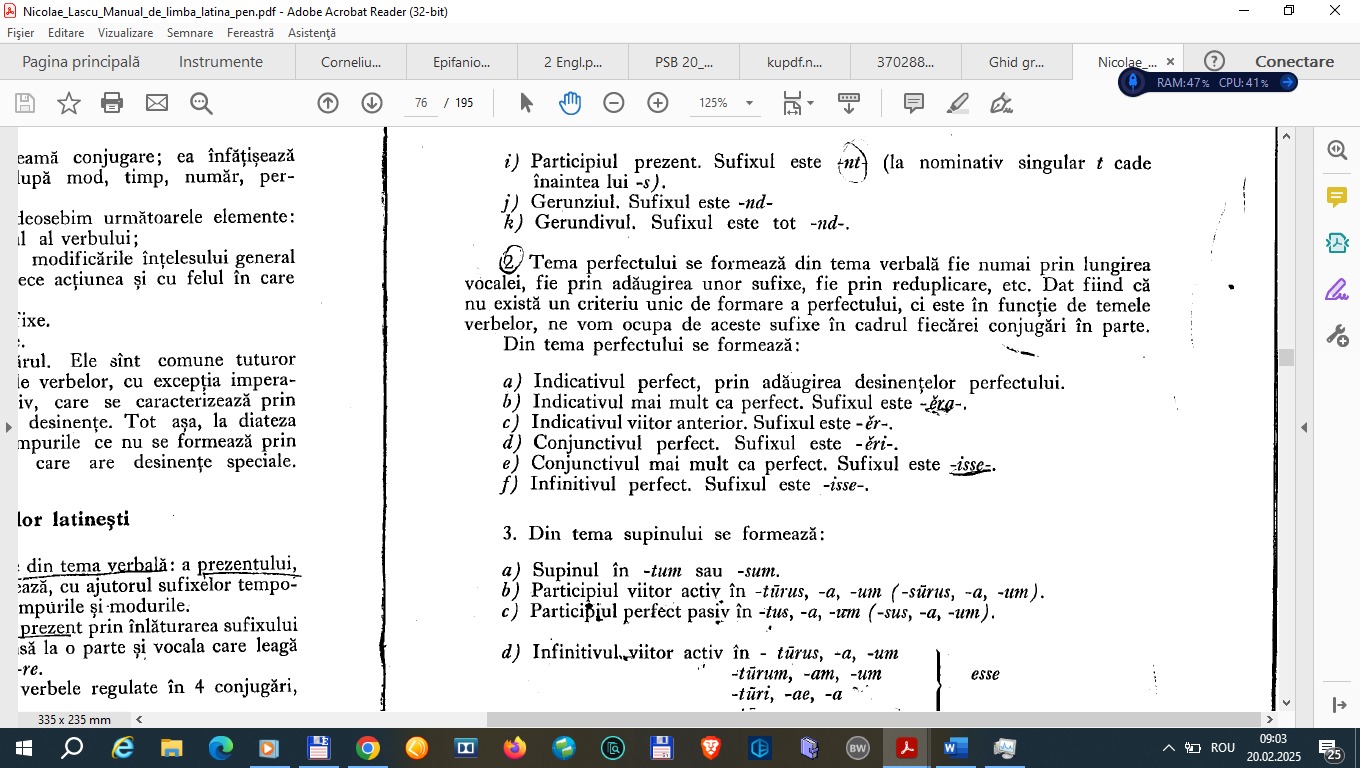The image size is (1360, 768).
Task: Open the PSB 20_... document tab
Action: (x=684, y=62)
